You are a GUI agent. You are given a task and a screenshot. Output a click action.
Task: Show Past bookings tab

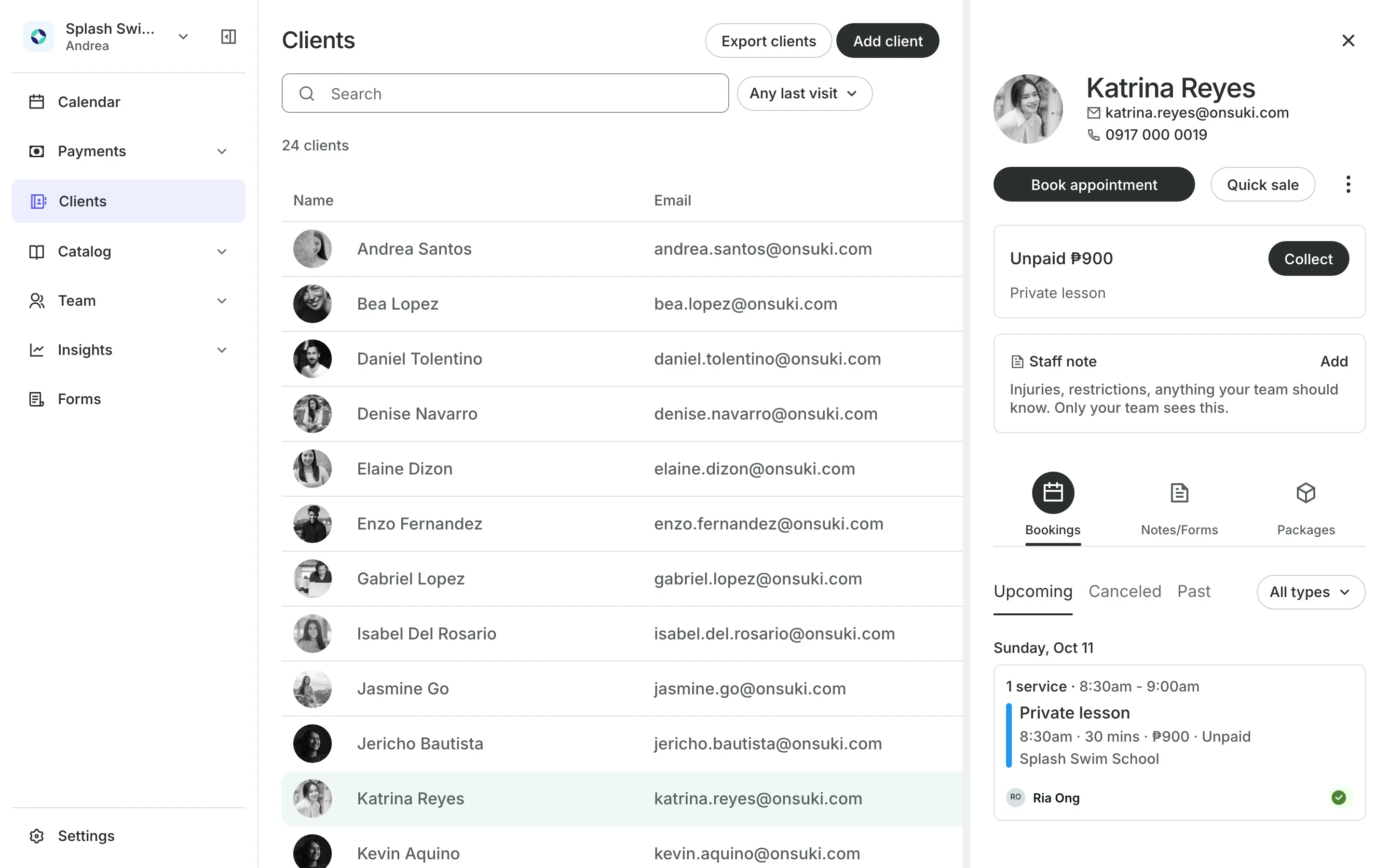coord(1194,591)
